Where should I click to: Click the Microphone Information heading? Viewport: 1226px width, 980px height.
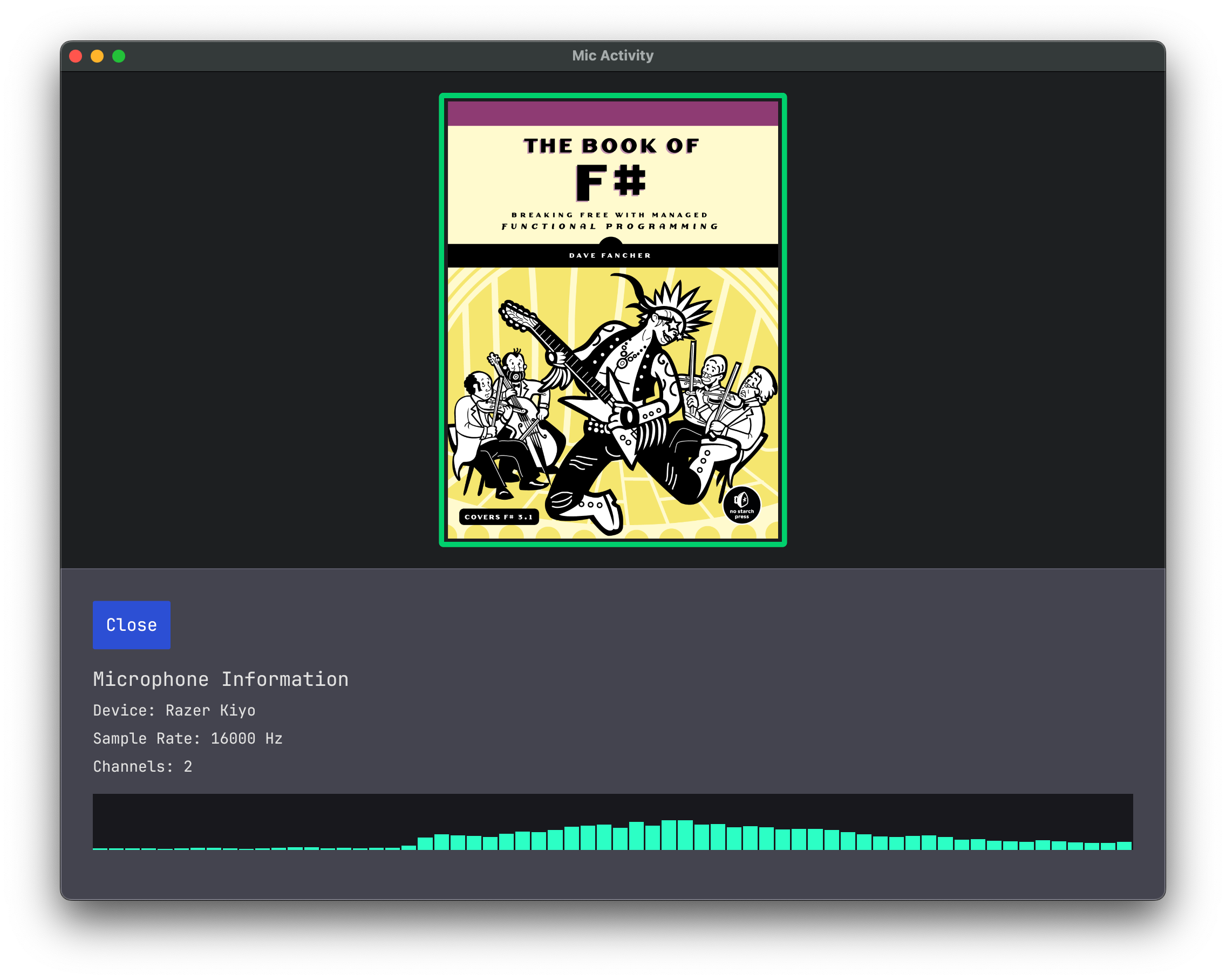(x=221, y=679)
